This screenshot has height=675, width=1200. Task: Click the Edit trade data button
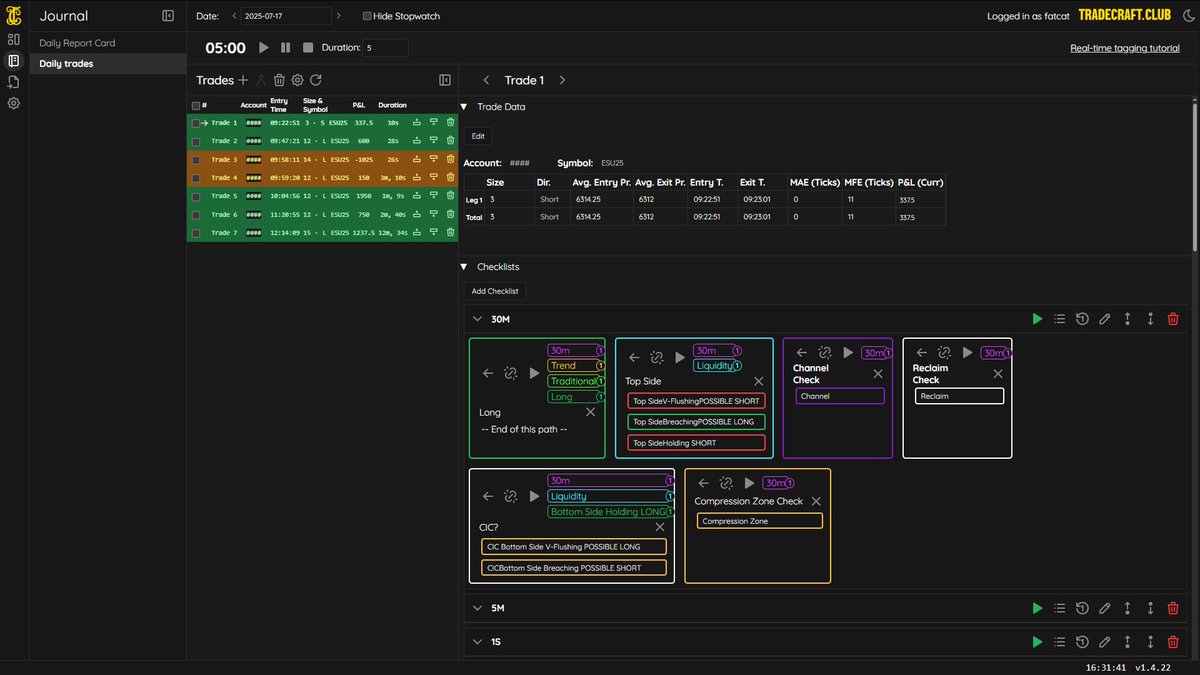(478, 136)
